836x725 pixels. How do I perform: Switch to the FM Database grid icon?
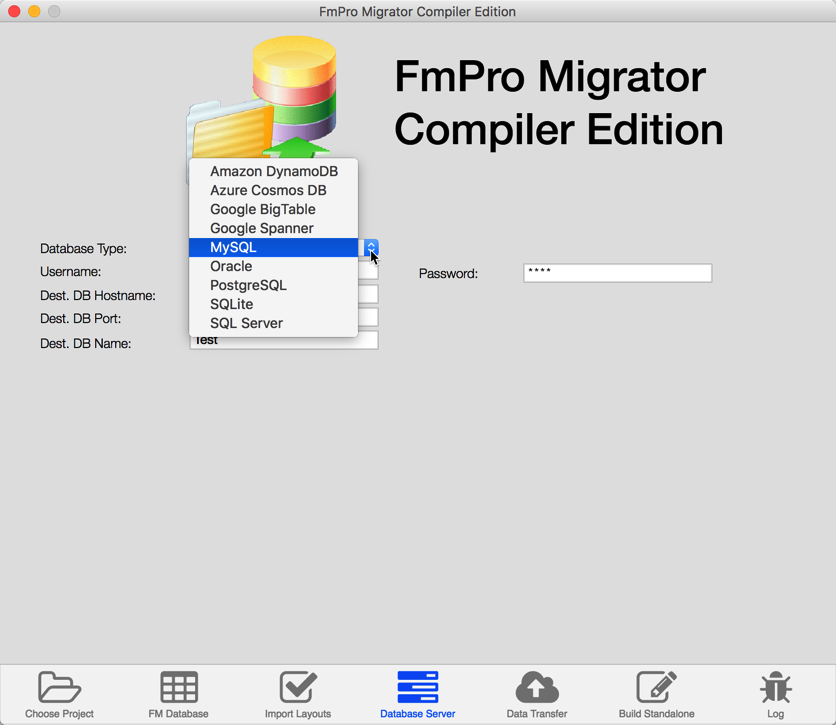click(179, 687)
